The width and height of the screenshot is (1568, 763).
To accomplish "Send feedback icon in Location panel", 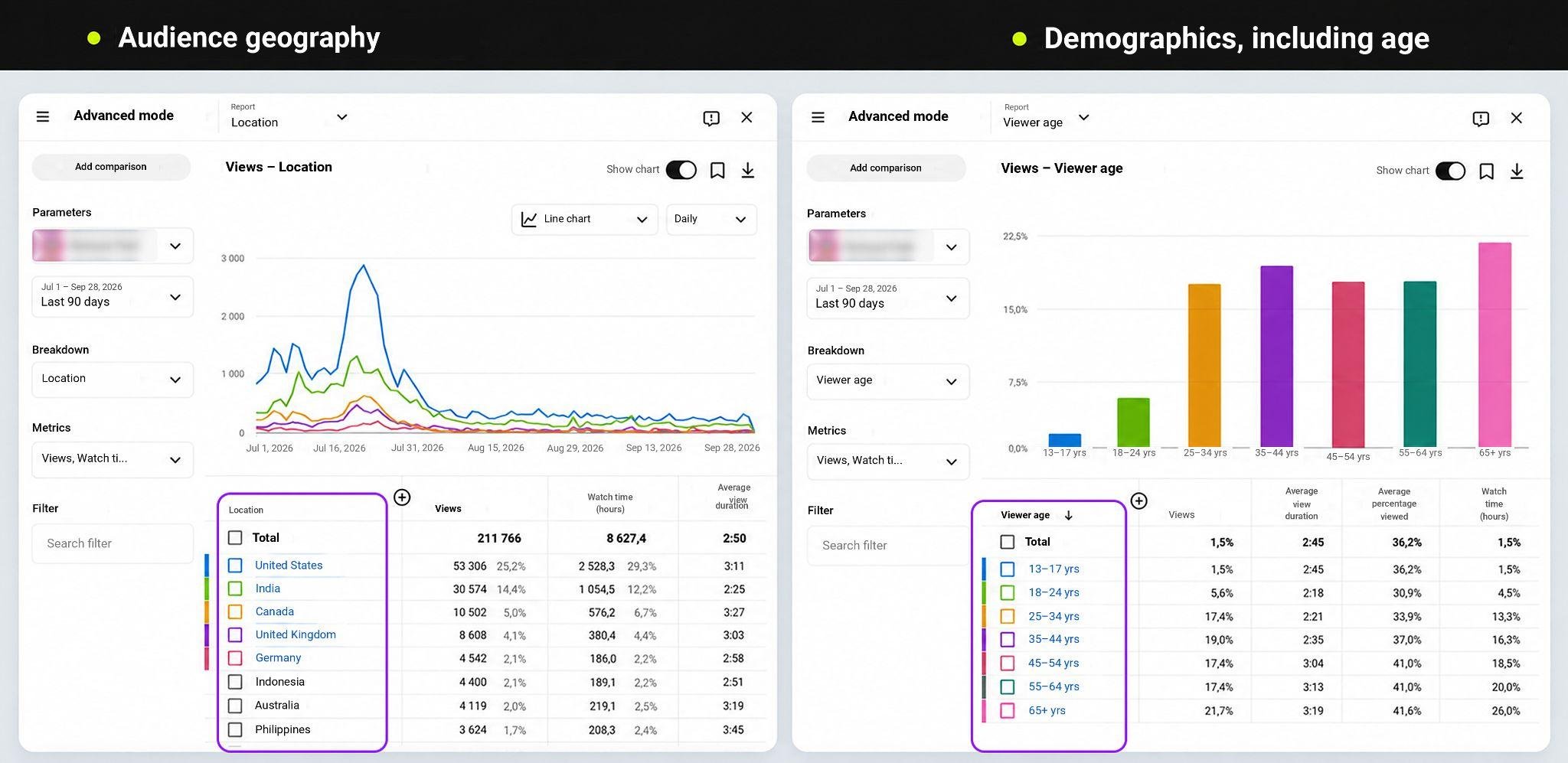I will point(711,118).
